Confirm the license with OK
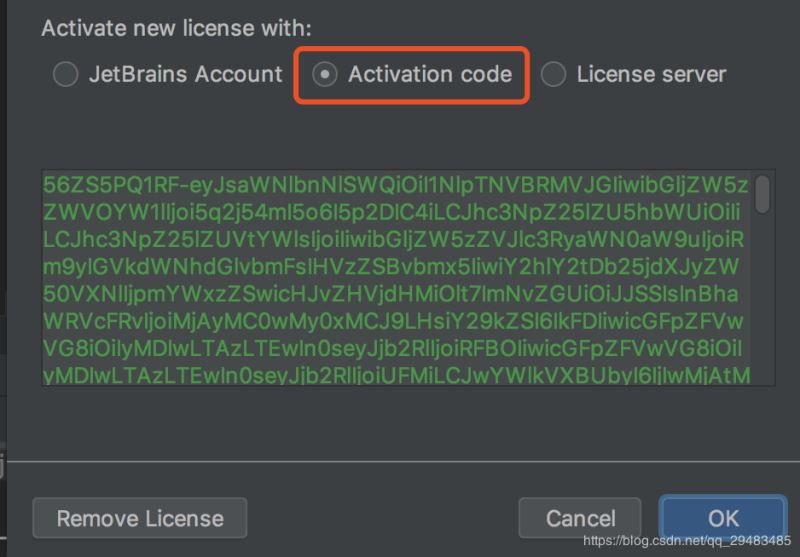The image size is (800, 557). 723,518
